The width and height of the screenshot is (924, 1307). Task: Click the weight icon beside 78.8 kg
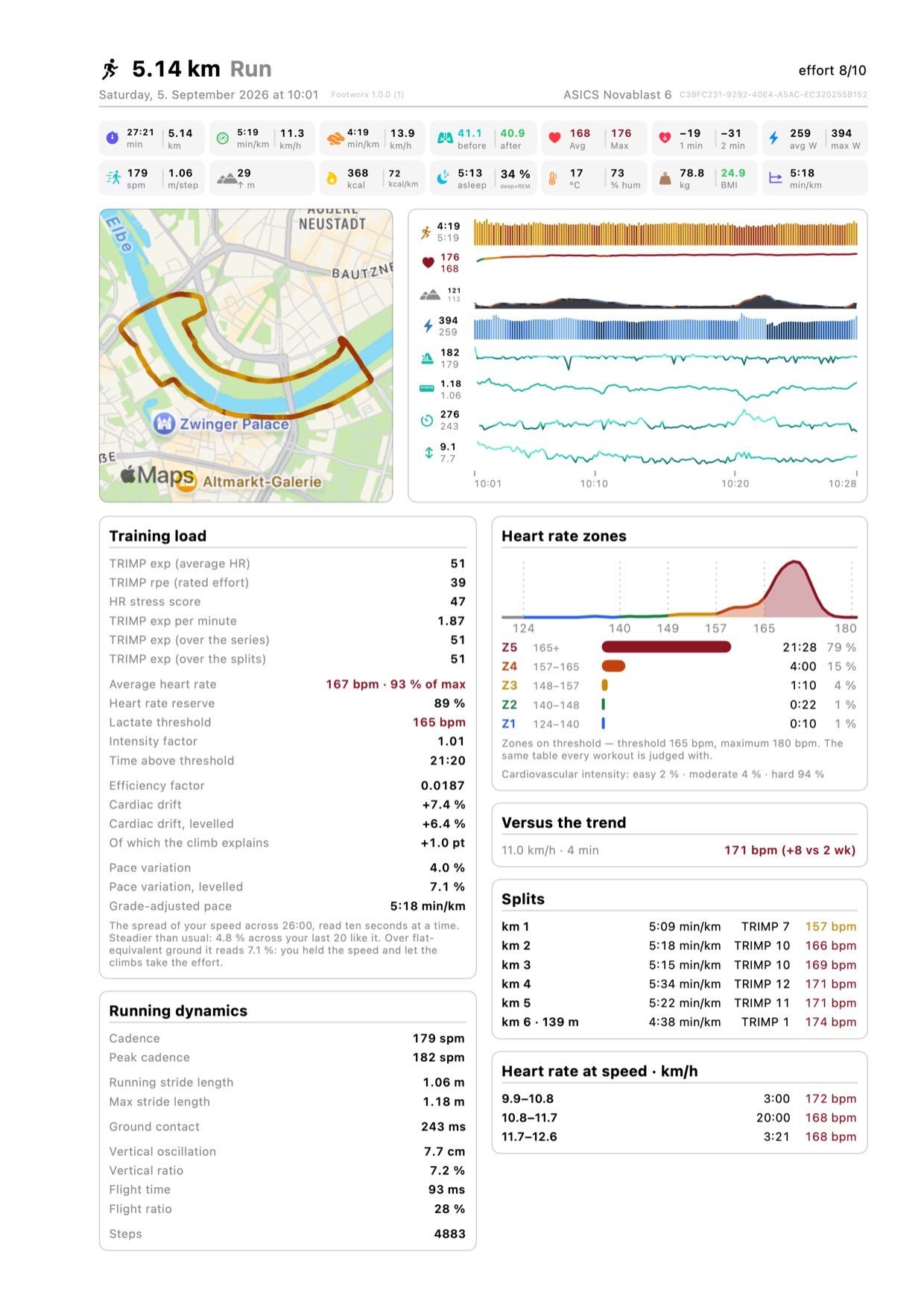665,179
